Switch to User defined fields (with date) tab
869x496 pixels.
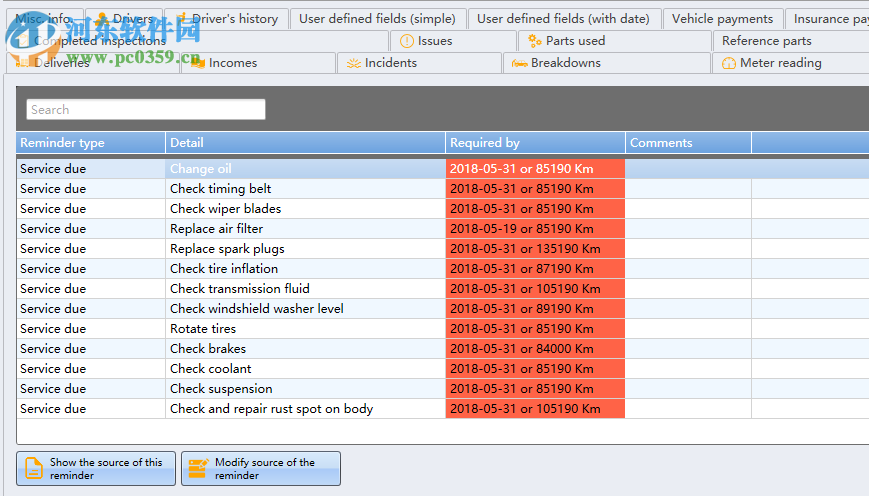point(563,19)
